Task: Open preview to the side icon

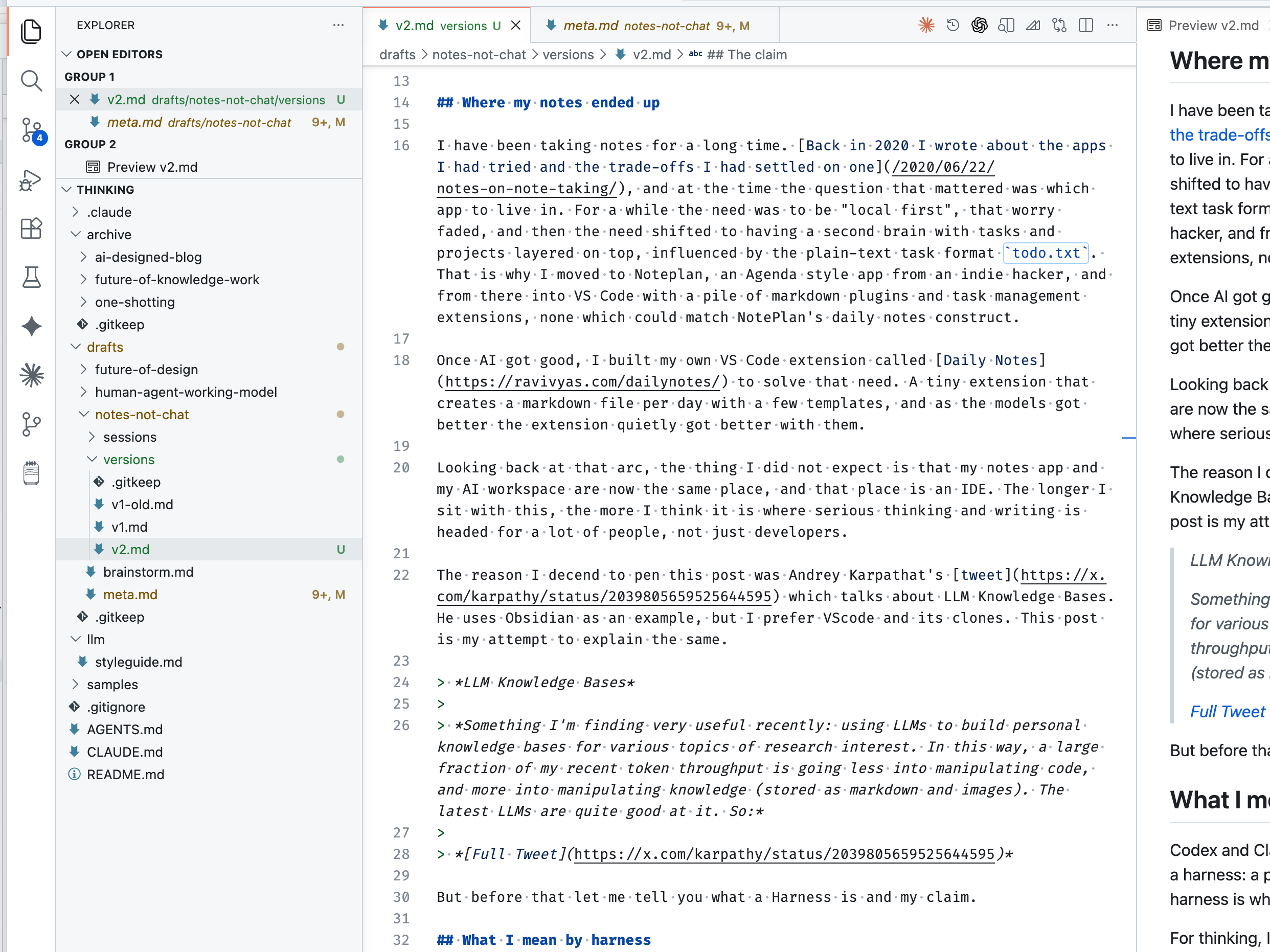Action: [1006, 25]
